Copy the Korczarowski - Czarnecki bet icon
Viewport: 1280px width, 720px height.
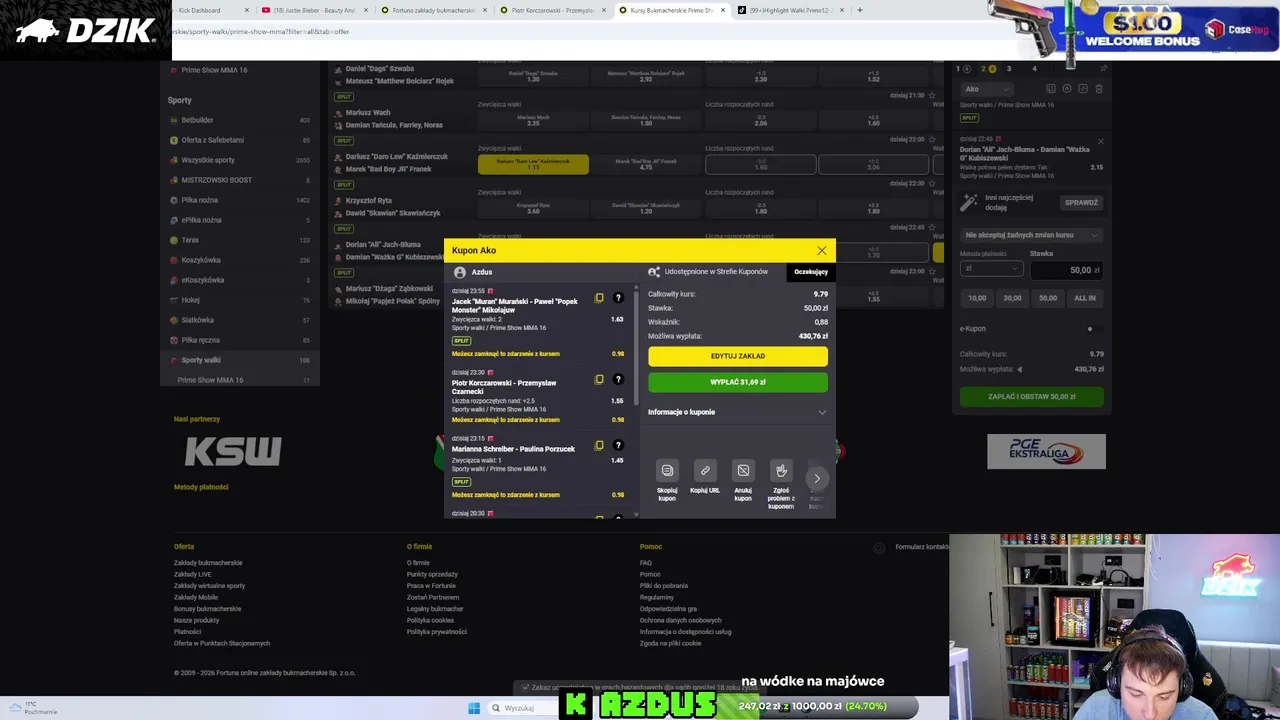[x=599, y=379]
